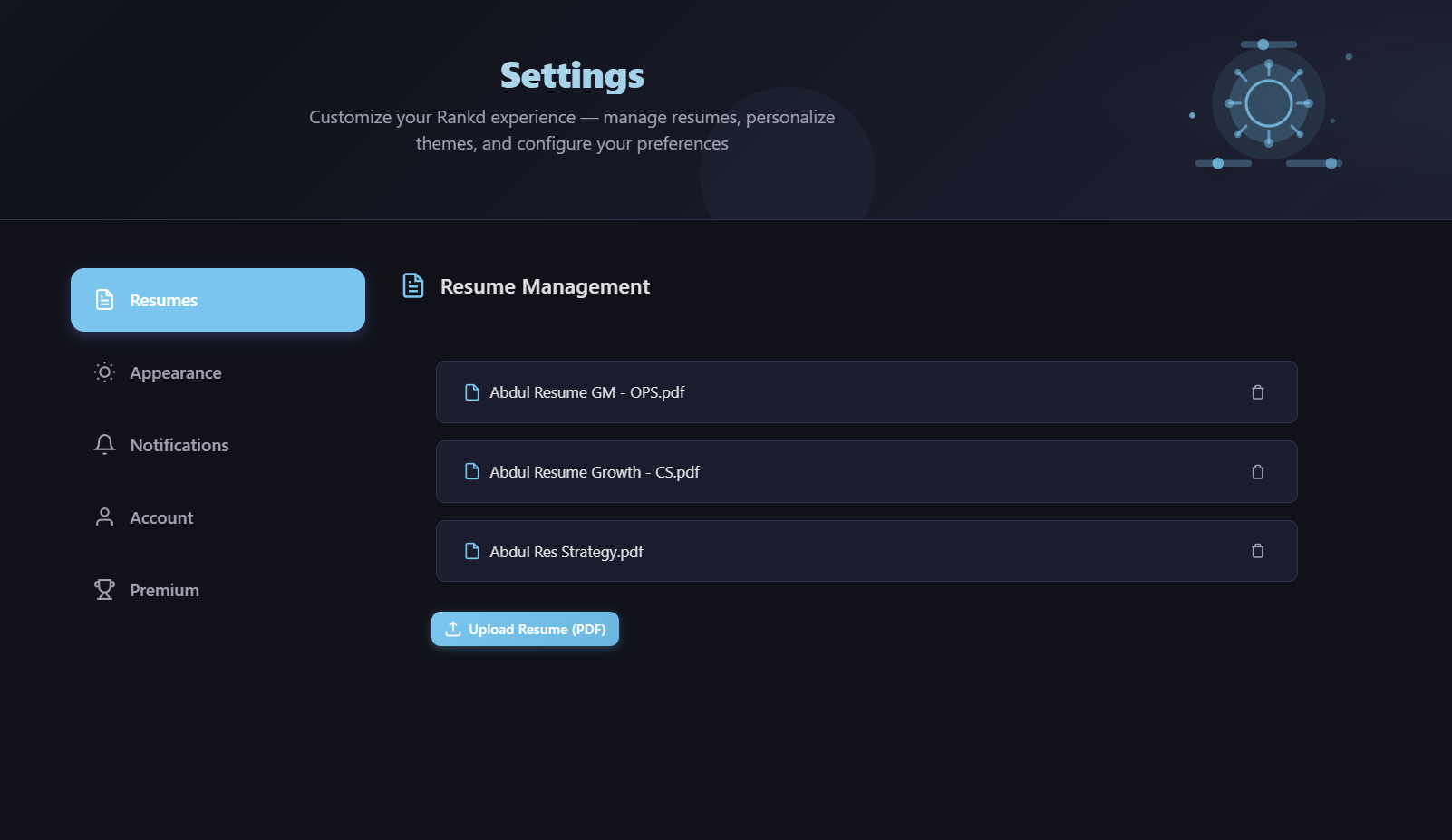The width and height of the screenshot is (1452, 840).
Task: Delete Abdul Resume Growth - CS.pdf with trash icon
Action: [x=1257, y=471]
